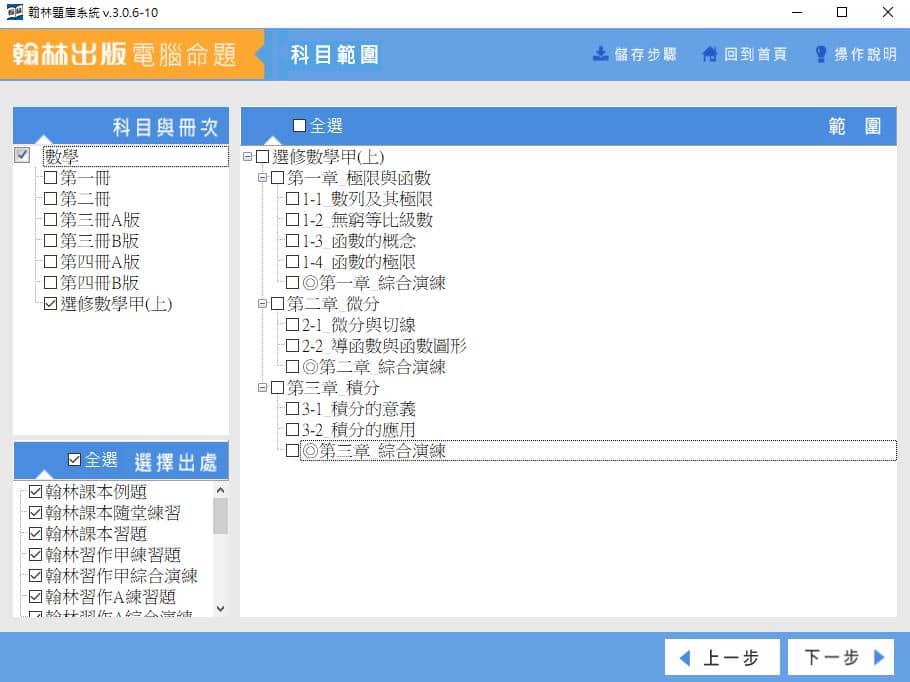Click the left arrow icon on 上一步
The width and height of the screenshot is (910, 682).
(x=685, y=658)
